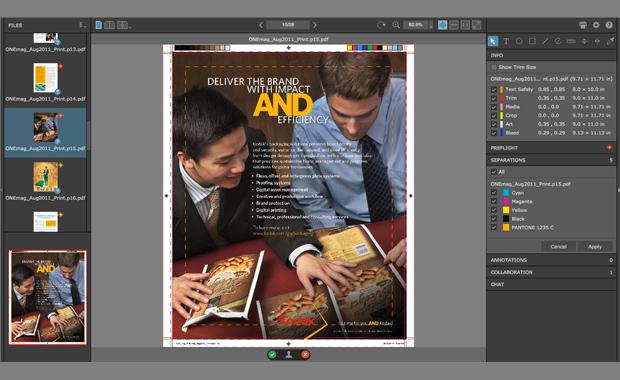Go to the next page arrow
The width and height of the screenshot is (620, 380).
click(x=315, y=25)
